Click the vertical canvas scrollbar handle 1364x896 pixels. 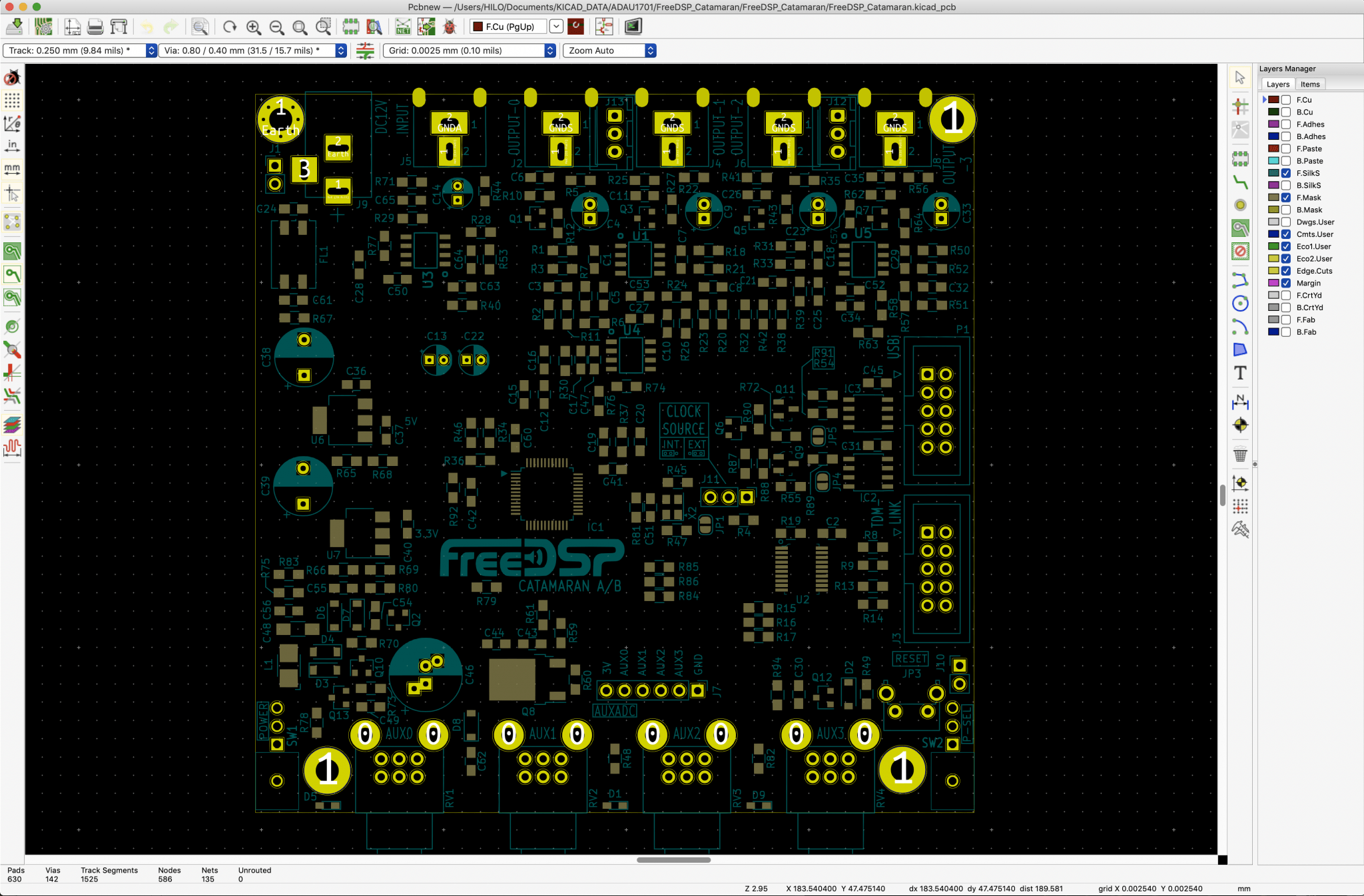pos(1222,495)
